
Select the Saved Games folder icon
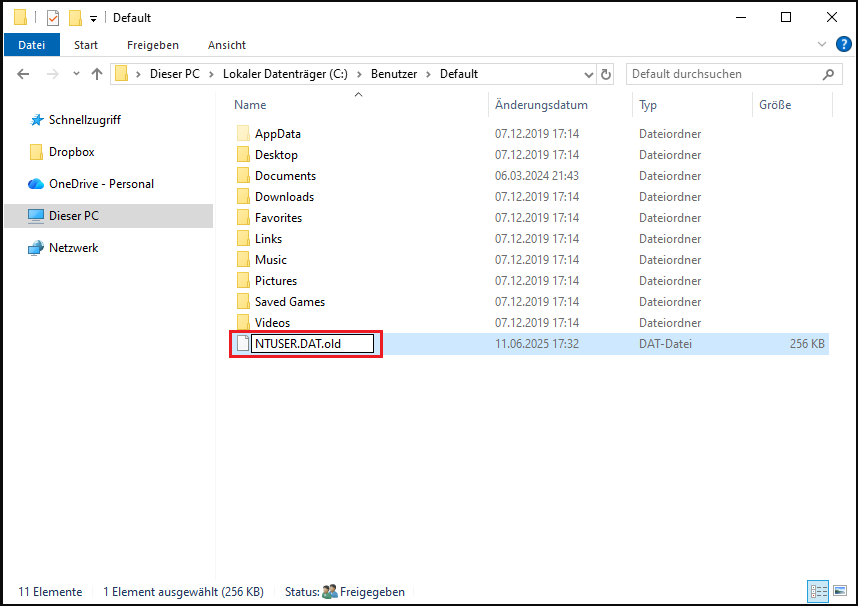[244, 302]
